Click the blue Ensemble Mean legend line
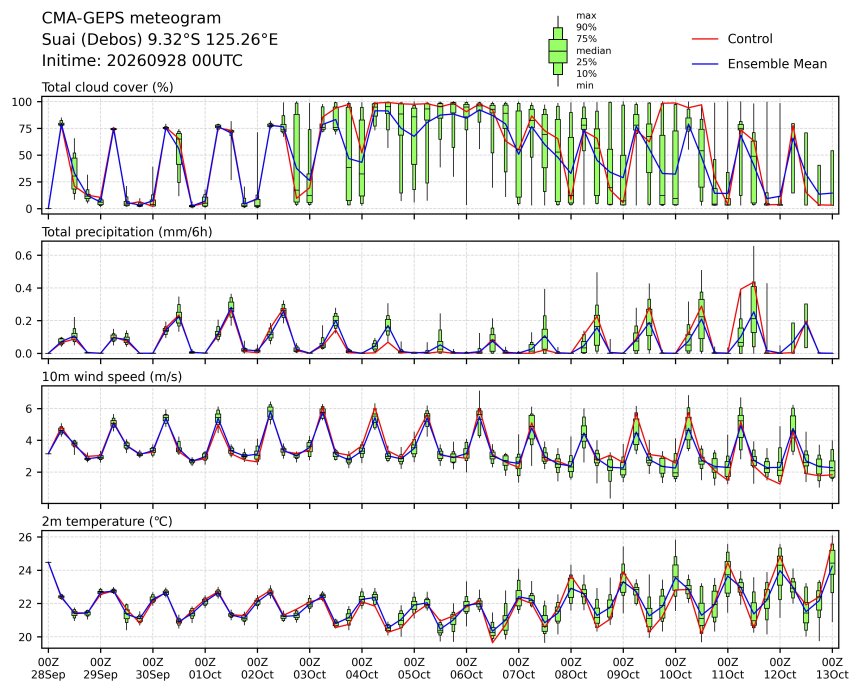 coord(705,64)
